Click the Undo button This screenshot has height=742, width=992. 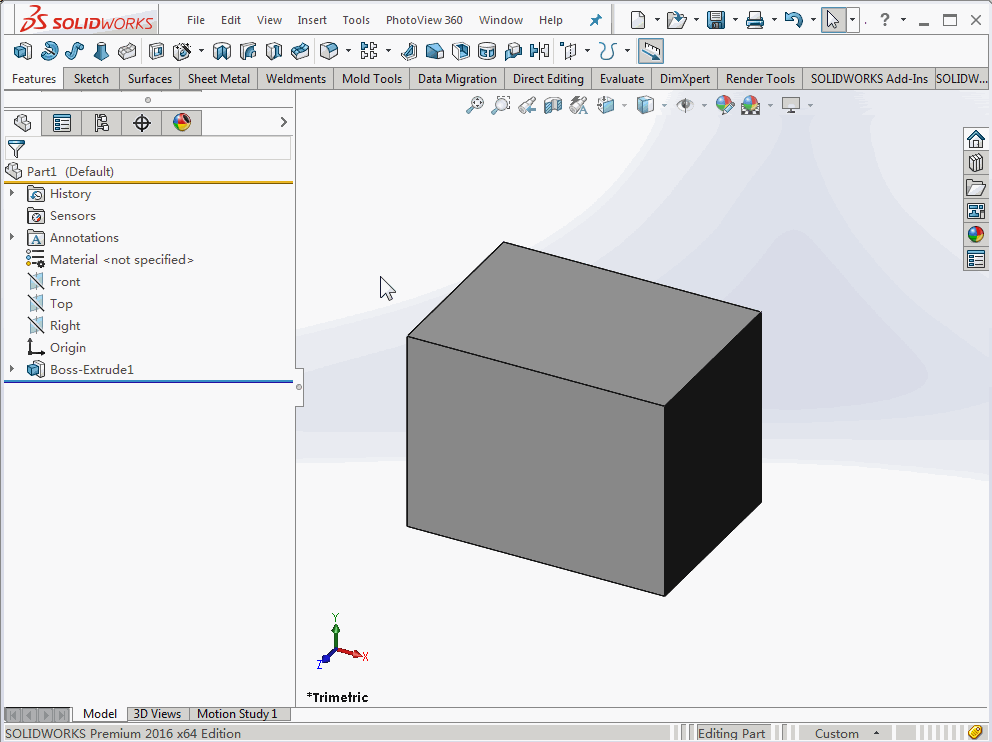793,20
